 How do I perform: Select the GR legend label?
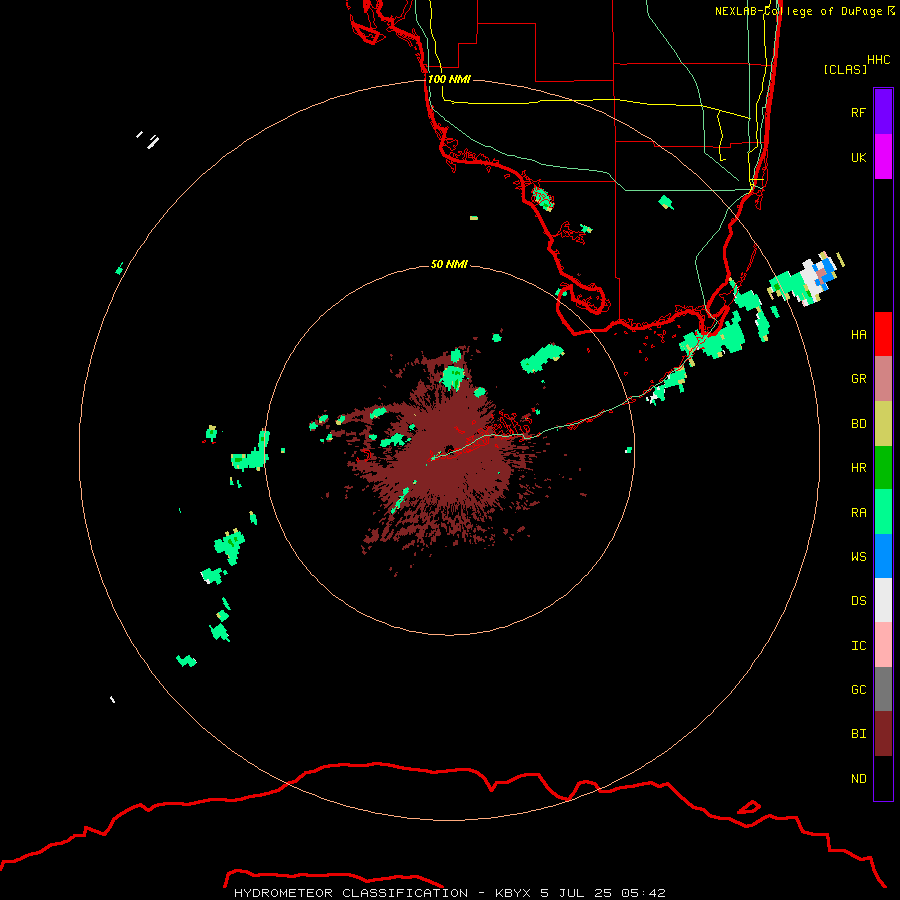(x=858, y=379)
